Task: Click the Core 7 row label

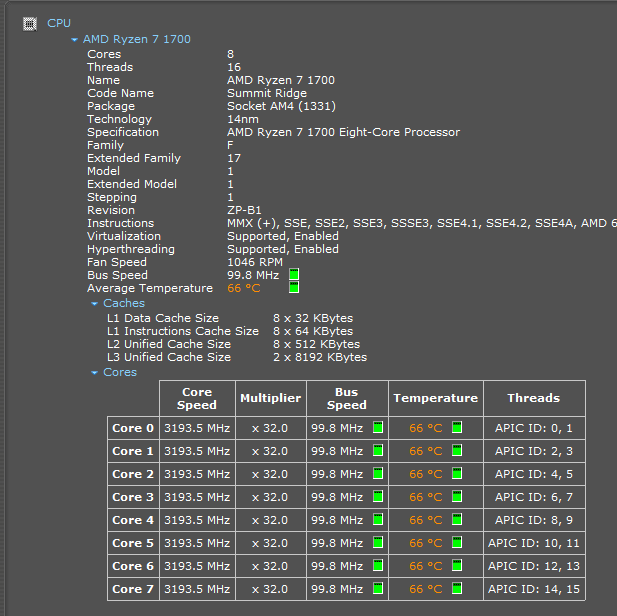Action: [133, 589]
